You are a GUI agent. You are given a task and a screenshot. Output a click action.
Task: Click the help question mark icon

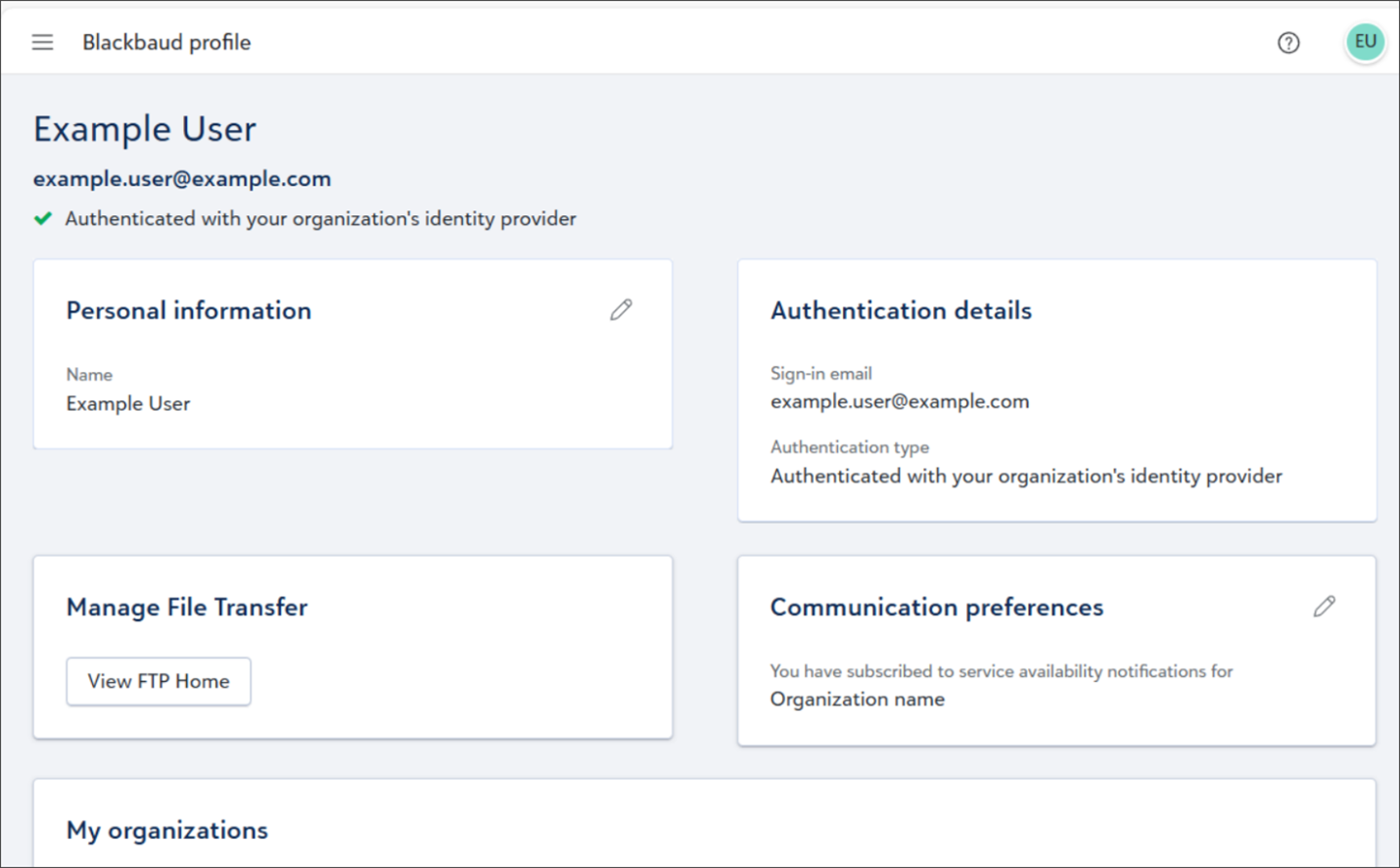coord(1288,43)
